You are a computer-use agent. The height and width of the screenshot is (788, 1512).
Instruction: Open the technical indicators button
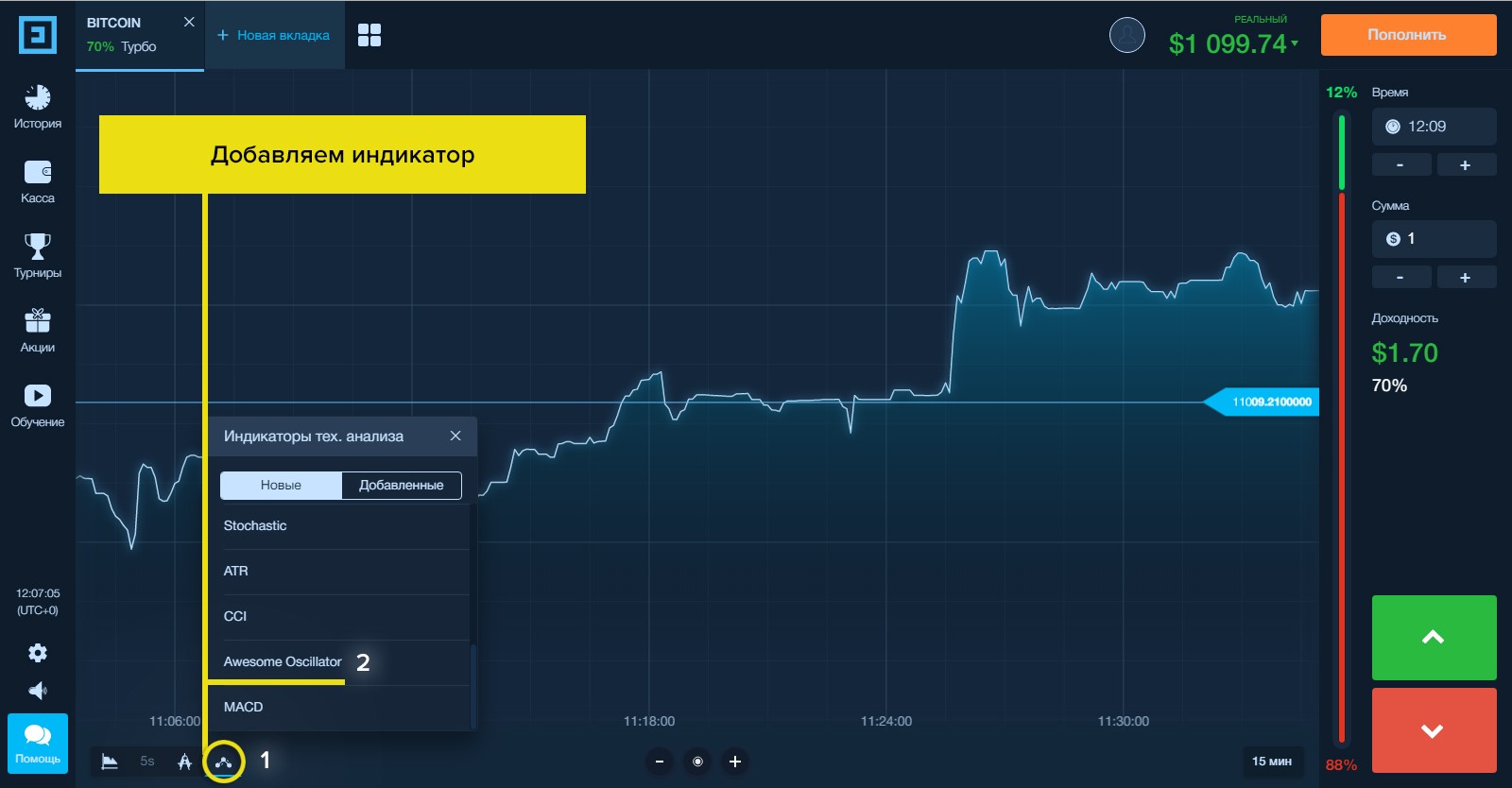pos(224,762)
